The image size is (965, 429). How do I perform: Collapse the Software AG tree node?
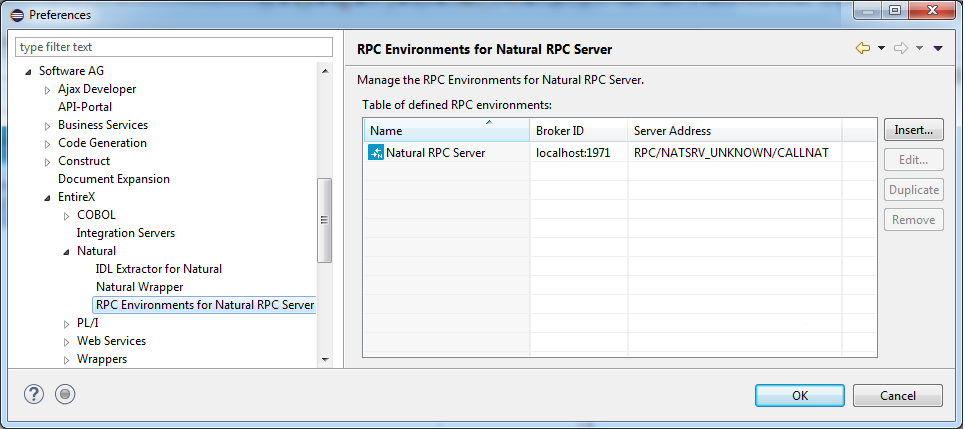coord(28,72)
